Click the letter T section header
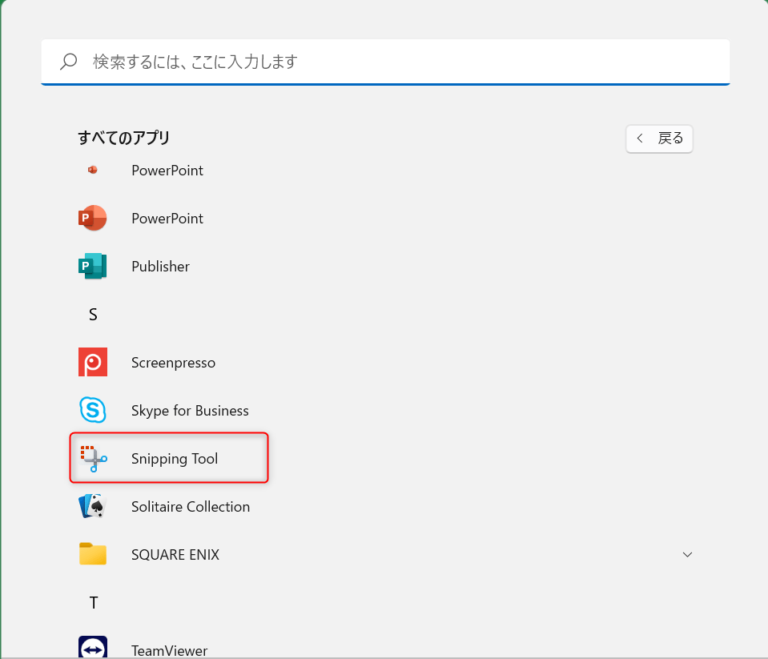Image resolution: width=768 pixels, height=659 pixels. point(93,602)
